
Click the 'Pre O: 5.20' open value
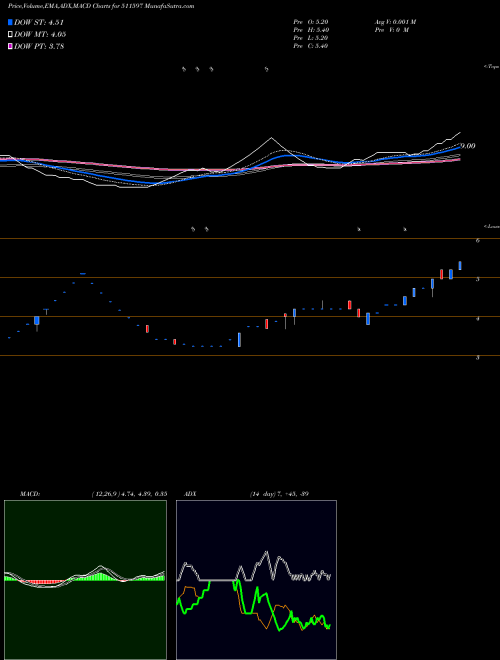click(311, 22)
